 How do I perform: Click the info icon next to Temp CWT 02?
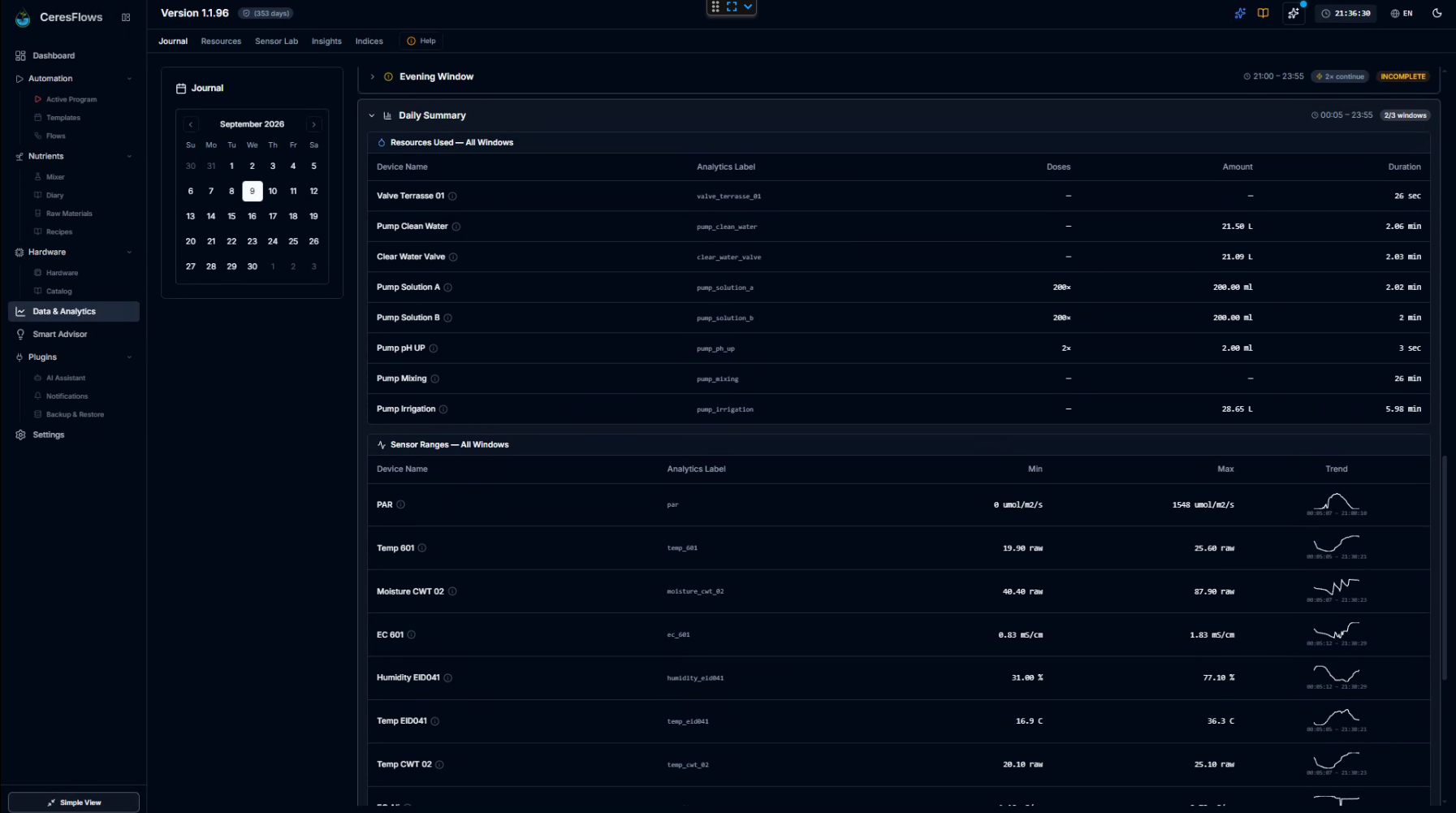439,764
